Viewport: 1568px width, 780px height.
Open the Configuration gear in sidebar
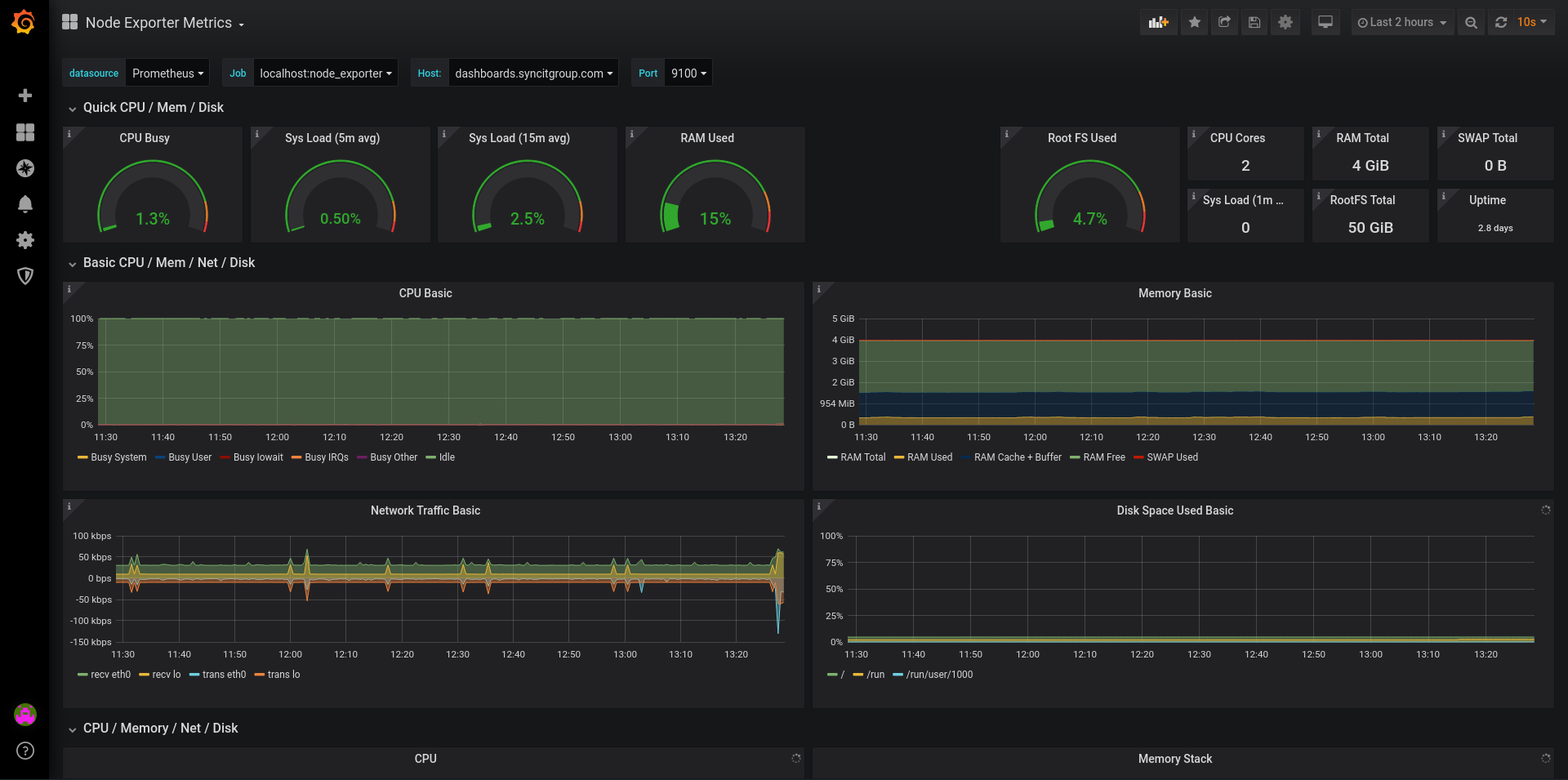coord(25,240)
